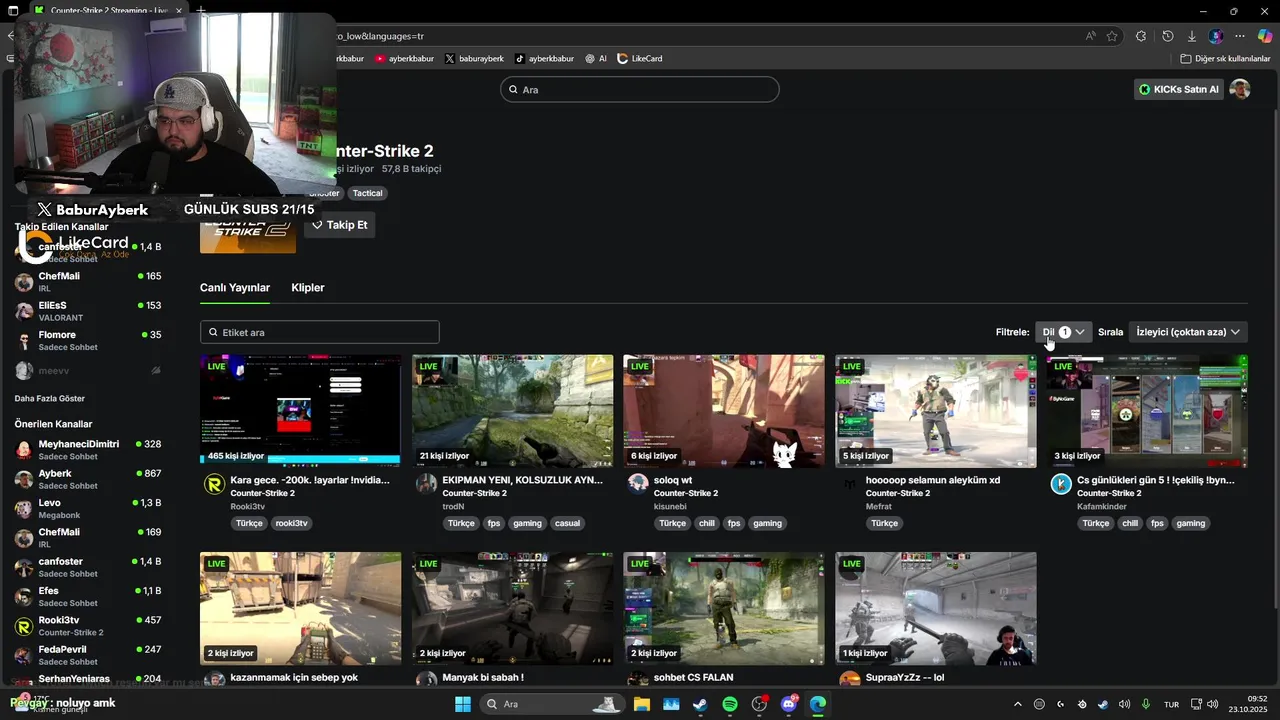Open Discord from taskbar
1280x720 pixels.
coord(789,704)
